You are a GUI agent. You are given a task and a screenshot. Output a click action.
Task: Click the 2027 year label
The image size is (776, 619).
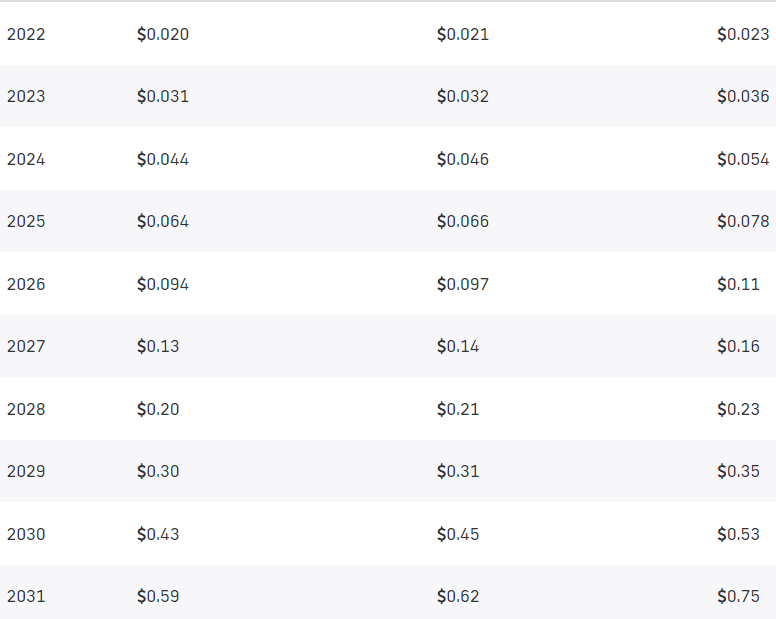(x=26, y=346)
